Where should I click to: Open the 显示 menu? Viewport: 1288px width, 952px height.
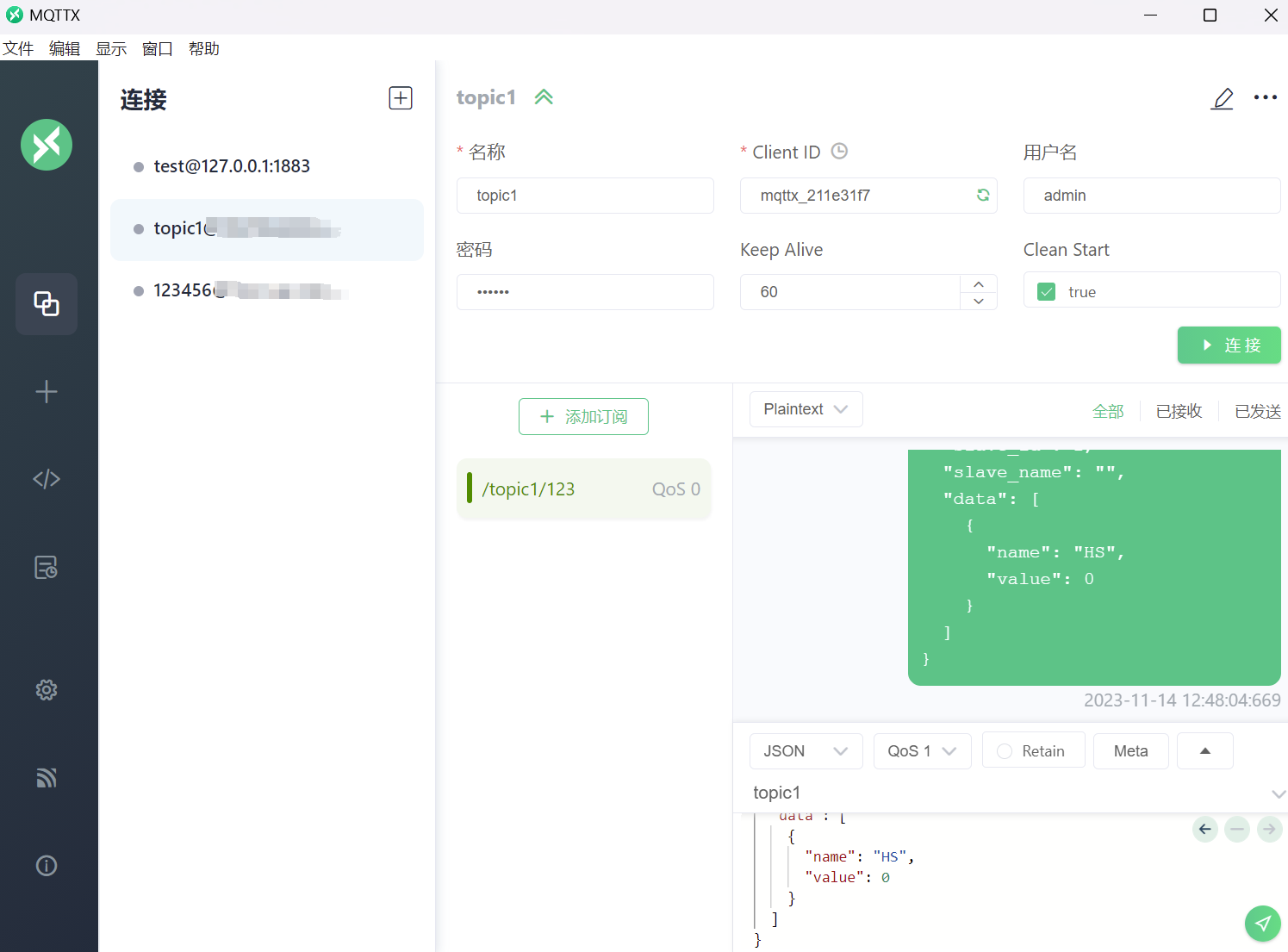coord(111,49)
